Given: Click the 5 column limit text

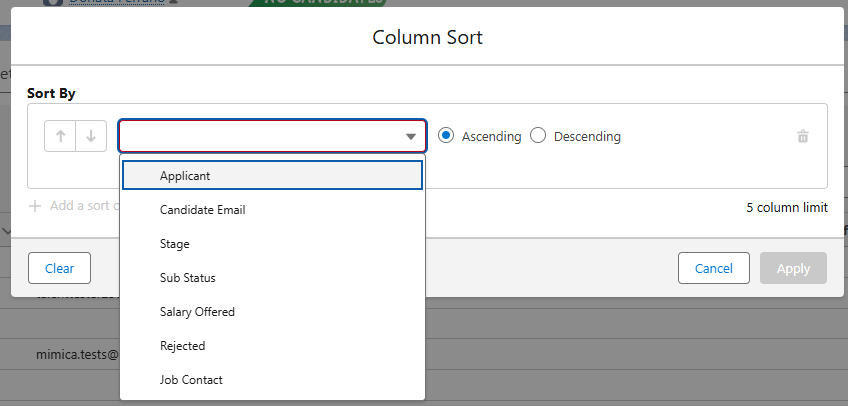Looking at the screenshot, I should 786,208.
